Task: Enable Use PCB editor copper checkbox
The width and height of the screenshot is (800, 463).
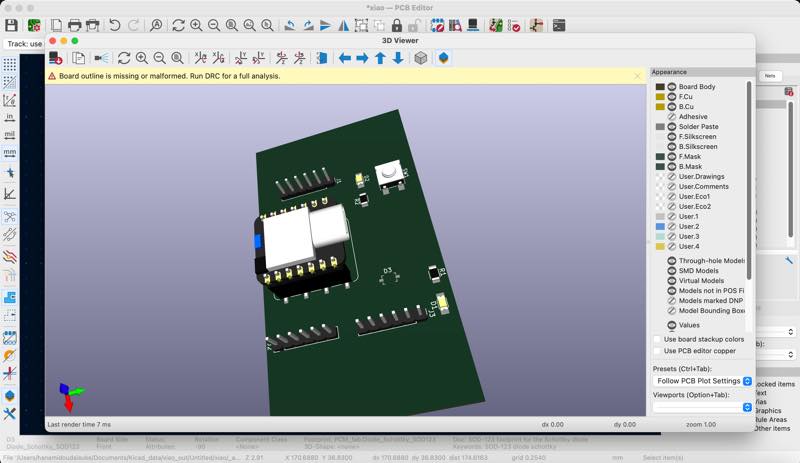Action: coord(657,351)
